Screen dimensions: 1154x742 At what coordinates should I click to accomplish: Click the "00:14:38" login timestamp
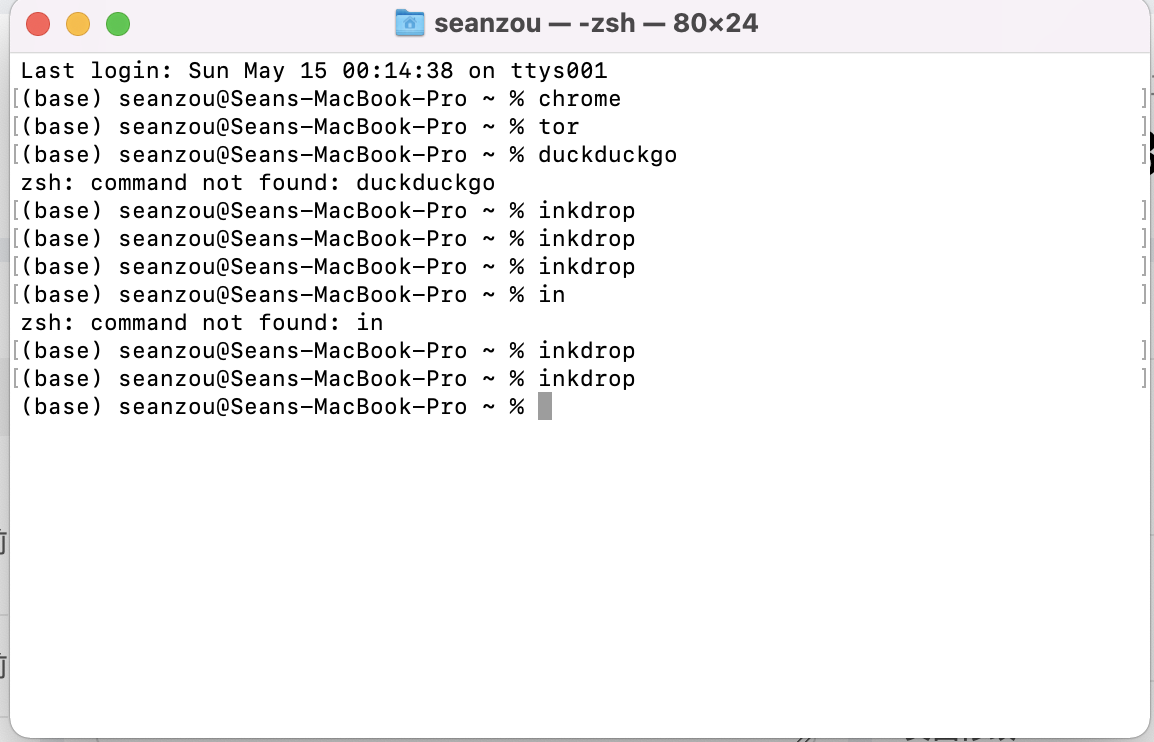(397, 71)
